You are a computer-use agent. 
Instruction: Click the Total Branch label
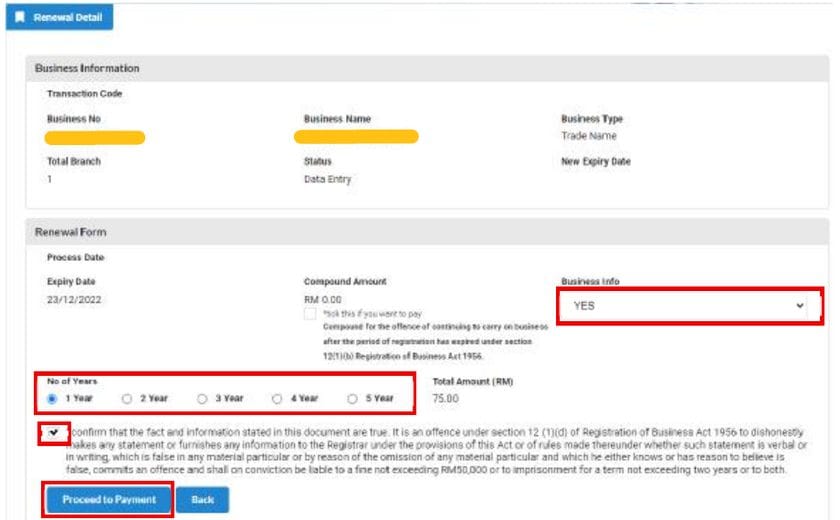pos(74,162)
